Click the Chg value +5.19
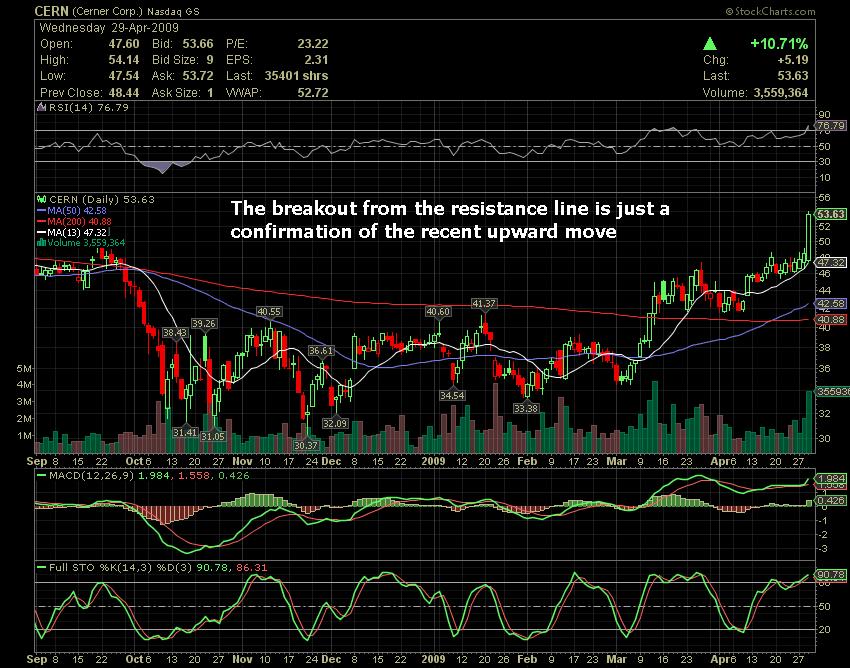Screen dimensions: 850x668 tap(793, 60)
